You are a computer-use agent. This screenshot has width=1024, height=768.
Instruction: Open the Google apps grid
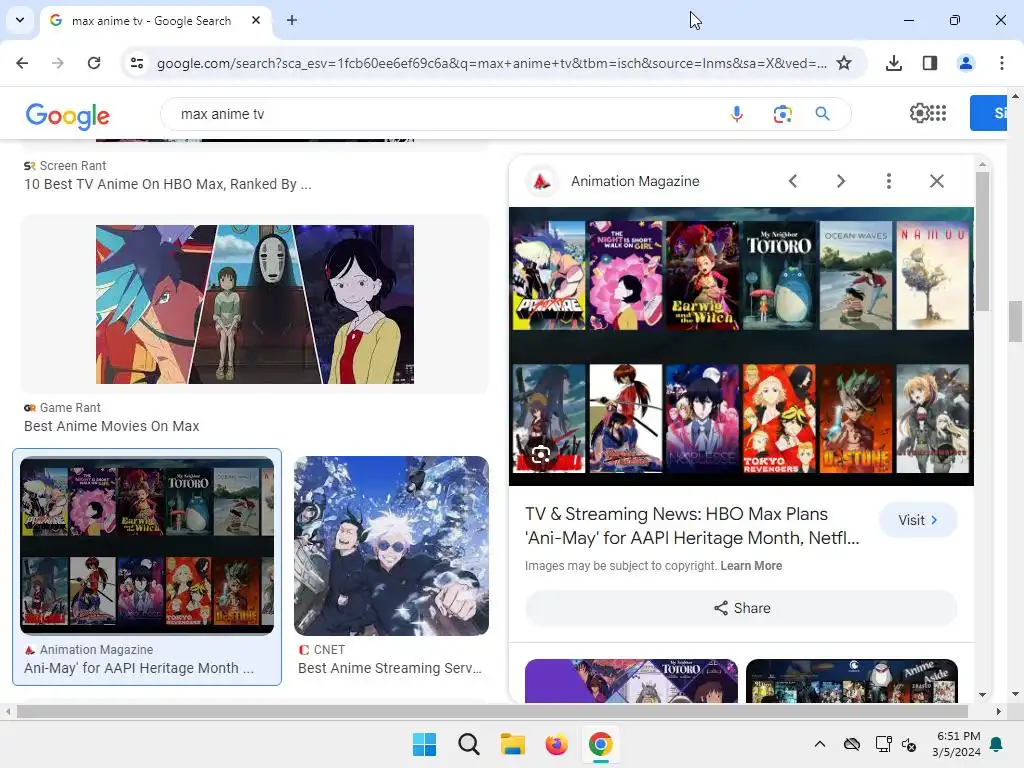(x=938, y=113)
